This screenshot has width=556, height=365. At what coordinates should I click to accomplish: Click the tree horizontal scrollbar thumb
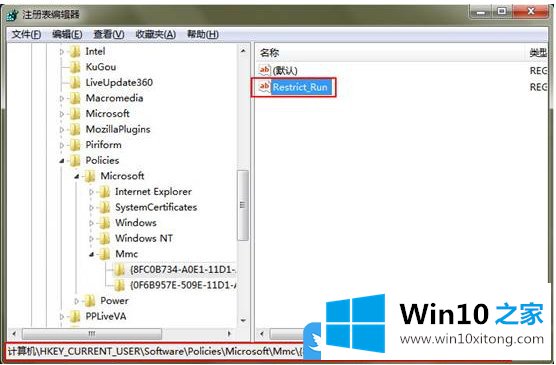pyautogui.click(x=92, y=334)
